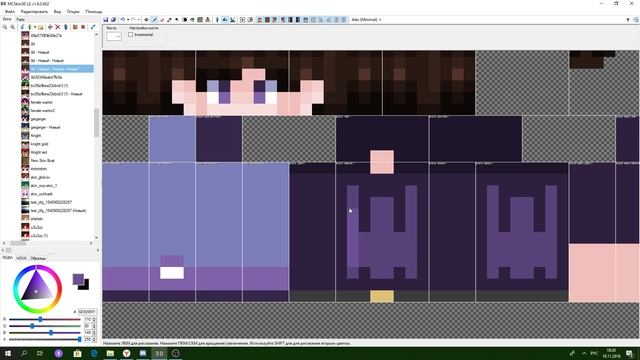Image resolution: width=640 pixels, height=360 pixels.
Task: Click the red X delete skin icon
Action: (58, 27)
